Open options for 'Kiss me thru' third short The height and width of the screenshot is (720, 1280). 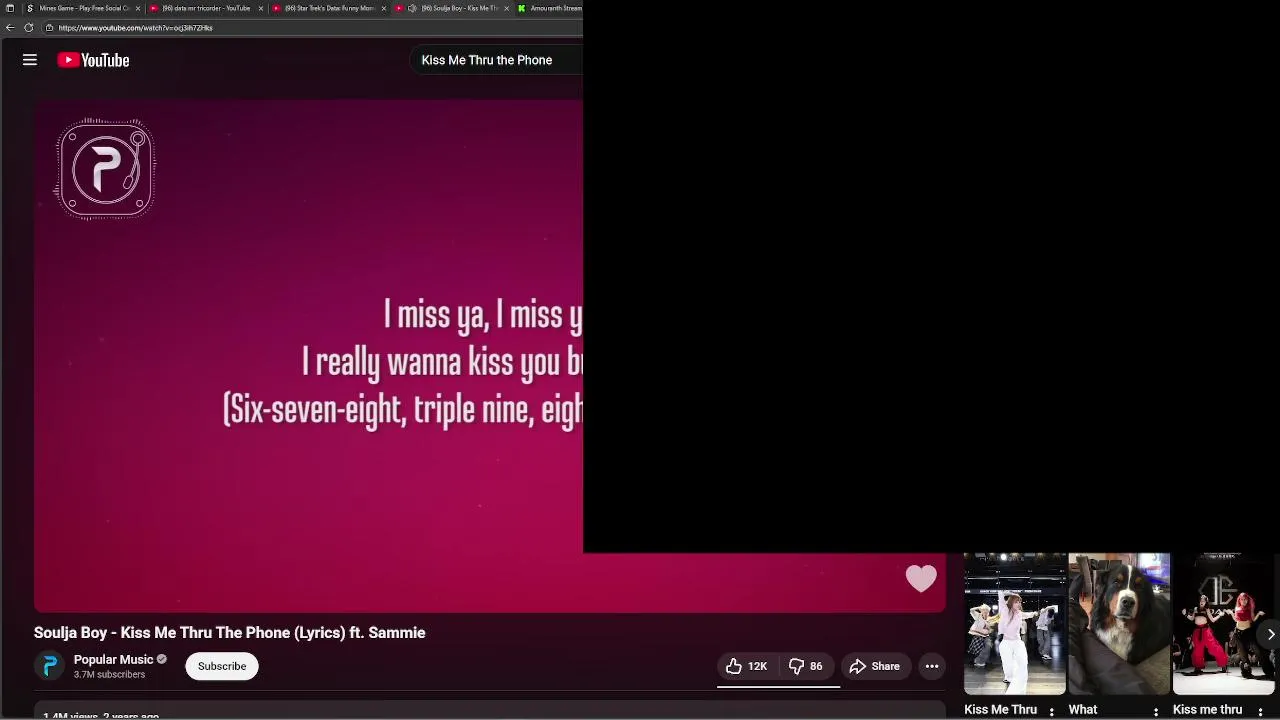tap(1260, 712)
